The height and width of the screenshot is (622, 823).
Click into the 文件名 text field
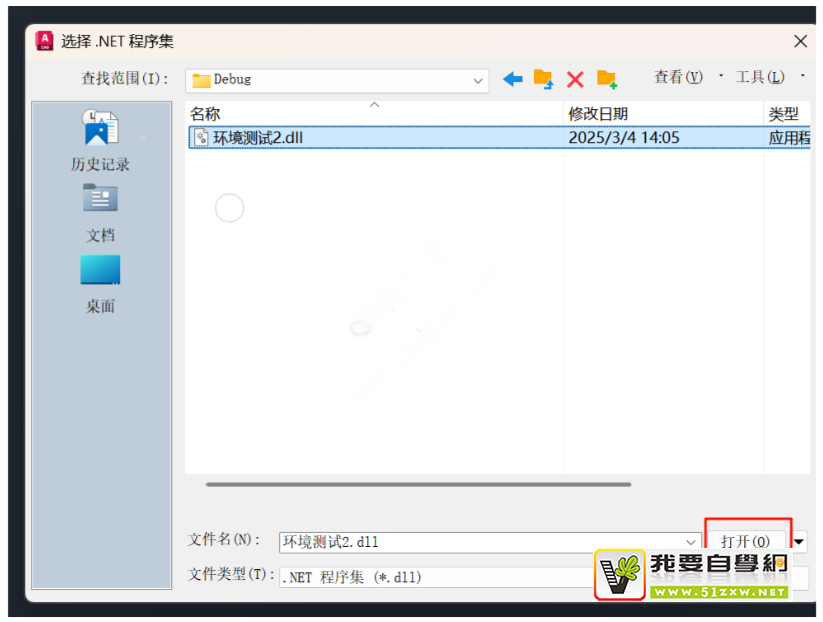(x=480, y=543)
